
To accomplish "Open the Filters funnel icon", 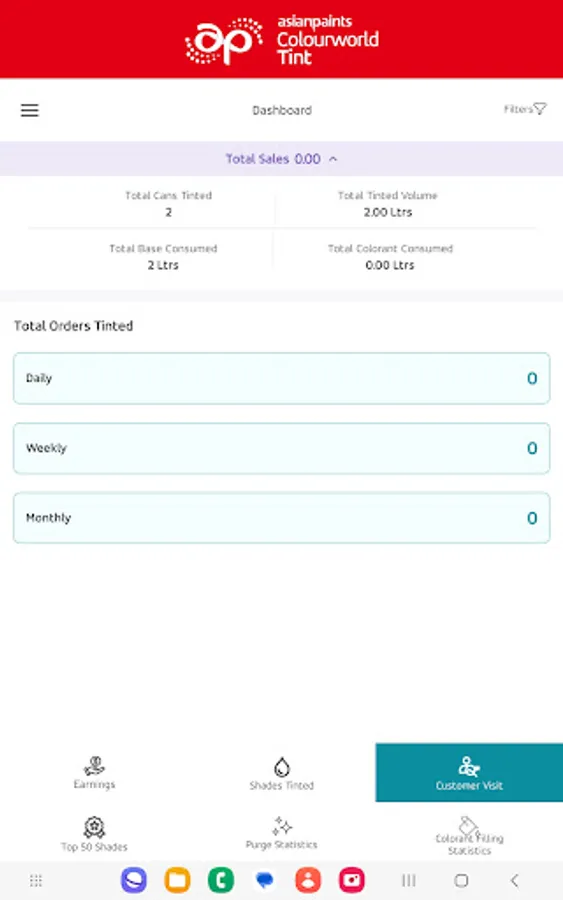I will point(539,108).
